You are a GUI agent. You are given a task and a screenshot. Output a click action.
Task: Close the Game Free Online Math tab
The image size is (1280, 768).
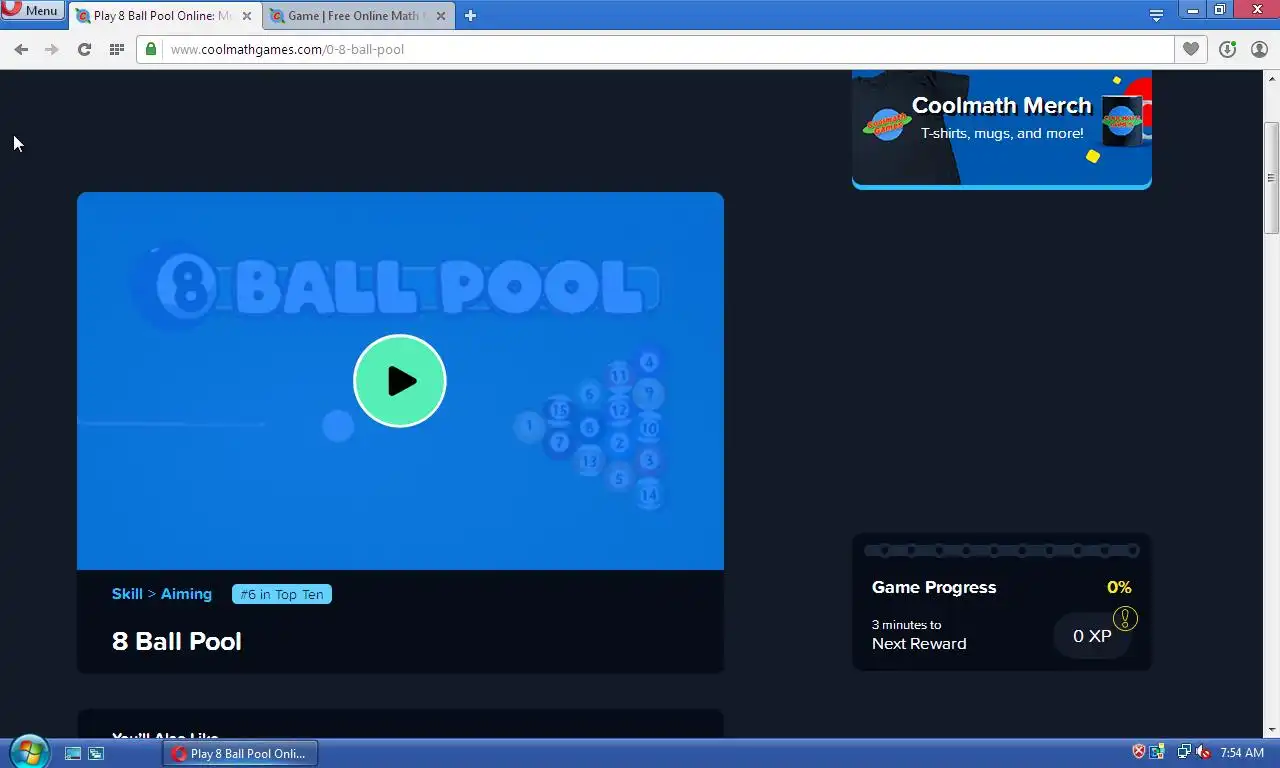click(x=441, y=16)
